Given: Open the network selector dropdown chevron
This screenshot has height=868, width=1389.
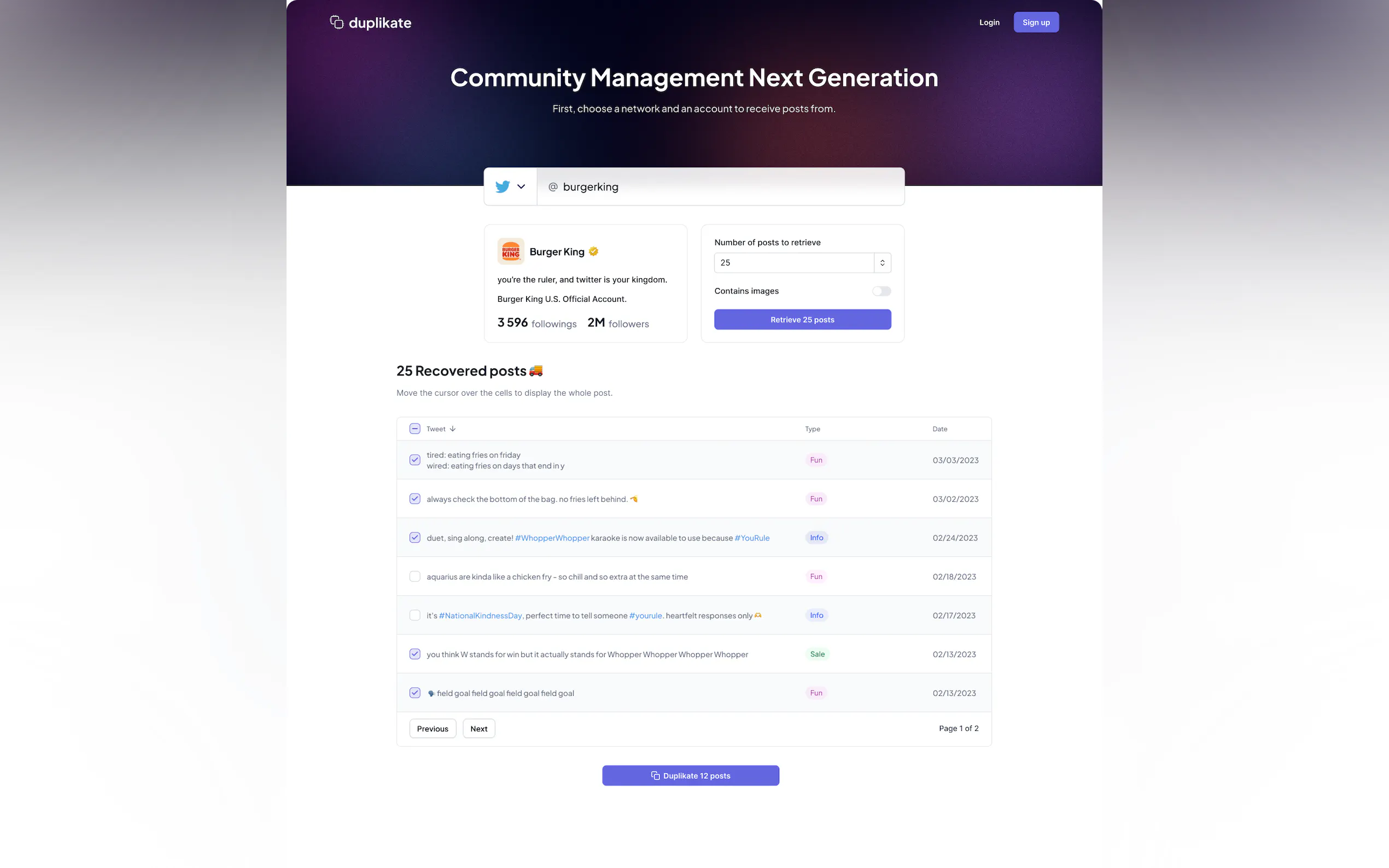Looking at the screenshot, I should click(521, 186).
